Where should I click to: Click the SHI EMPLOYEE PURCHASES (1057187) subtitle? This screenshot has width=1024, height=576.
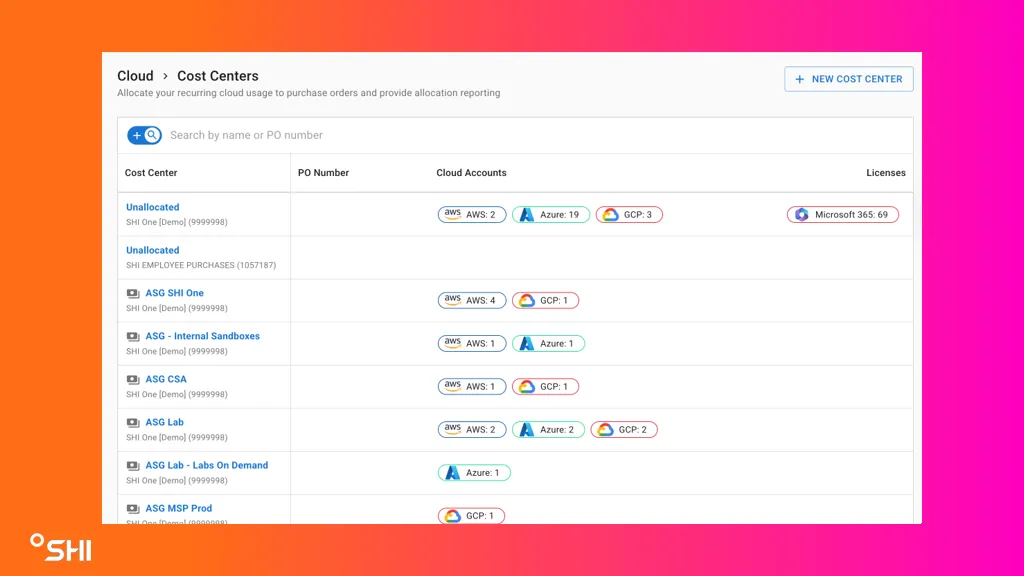coord(201,265)
